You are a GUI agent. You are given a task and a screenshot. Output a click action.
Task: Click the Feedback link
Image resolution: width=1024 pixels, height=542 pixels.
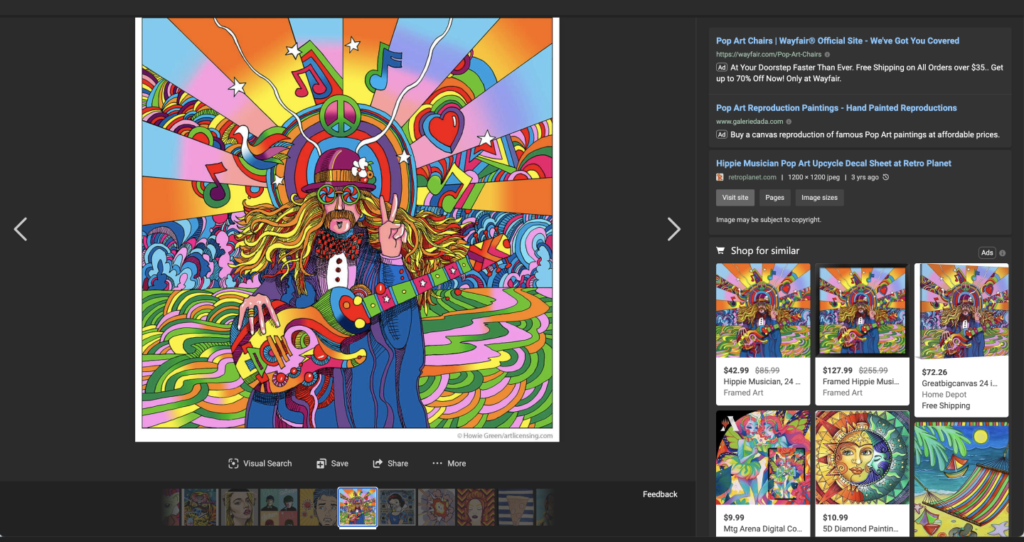tap(660, 494)
